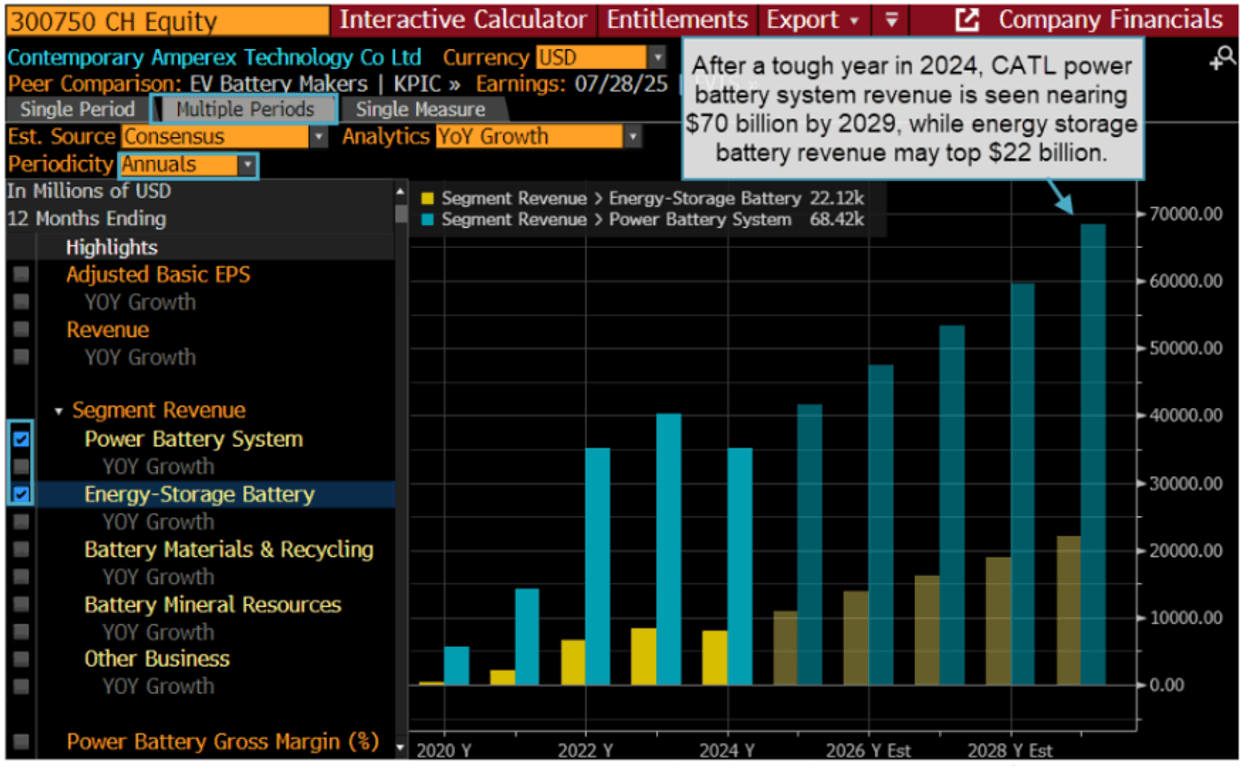
Task: Collapse the Segment Revenue tree section
Action: [x=58, y=410]
